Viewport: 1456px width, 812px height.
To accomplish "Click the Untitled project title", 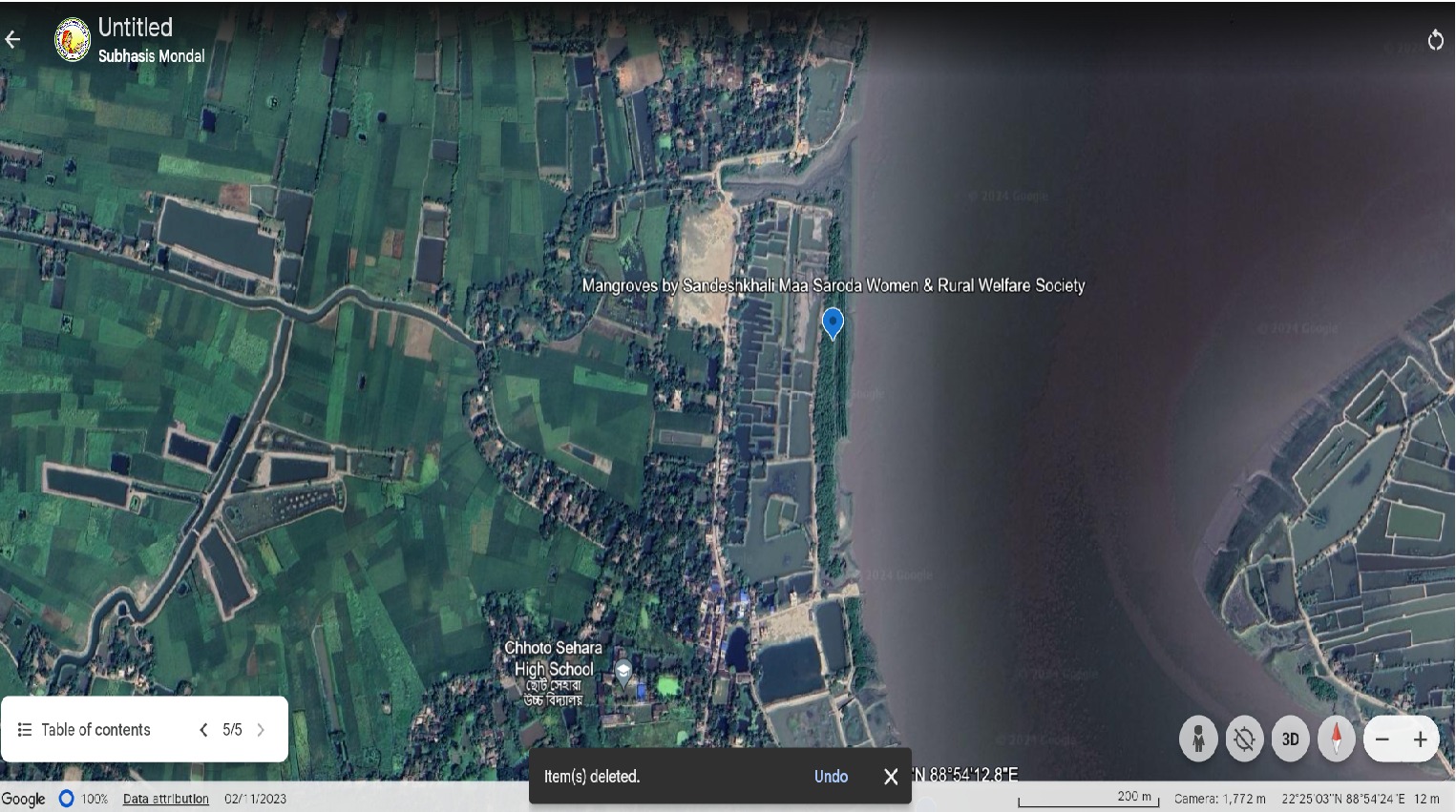I will click(x=136, y=28).
